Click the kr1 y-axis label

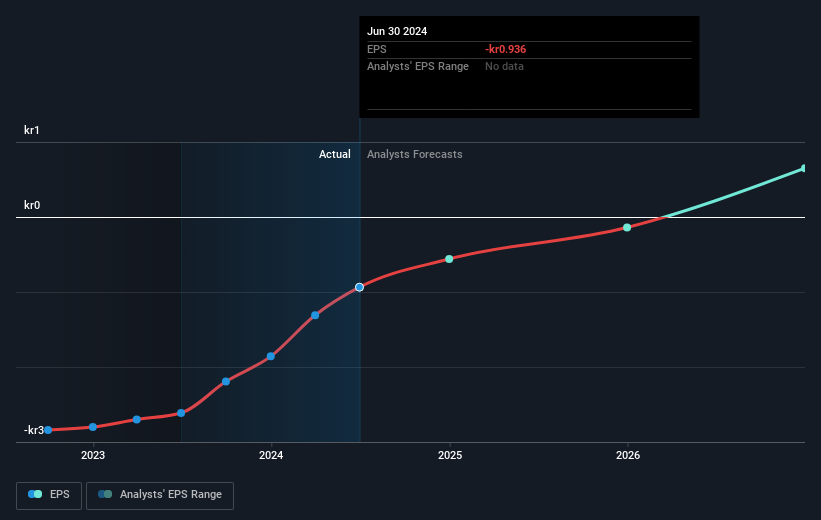pyautogui.click(x=32, y=130)
